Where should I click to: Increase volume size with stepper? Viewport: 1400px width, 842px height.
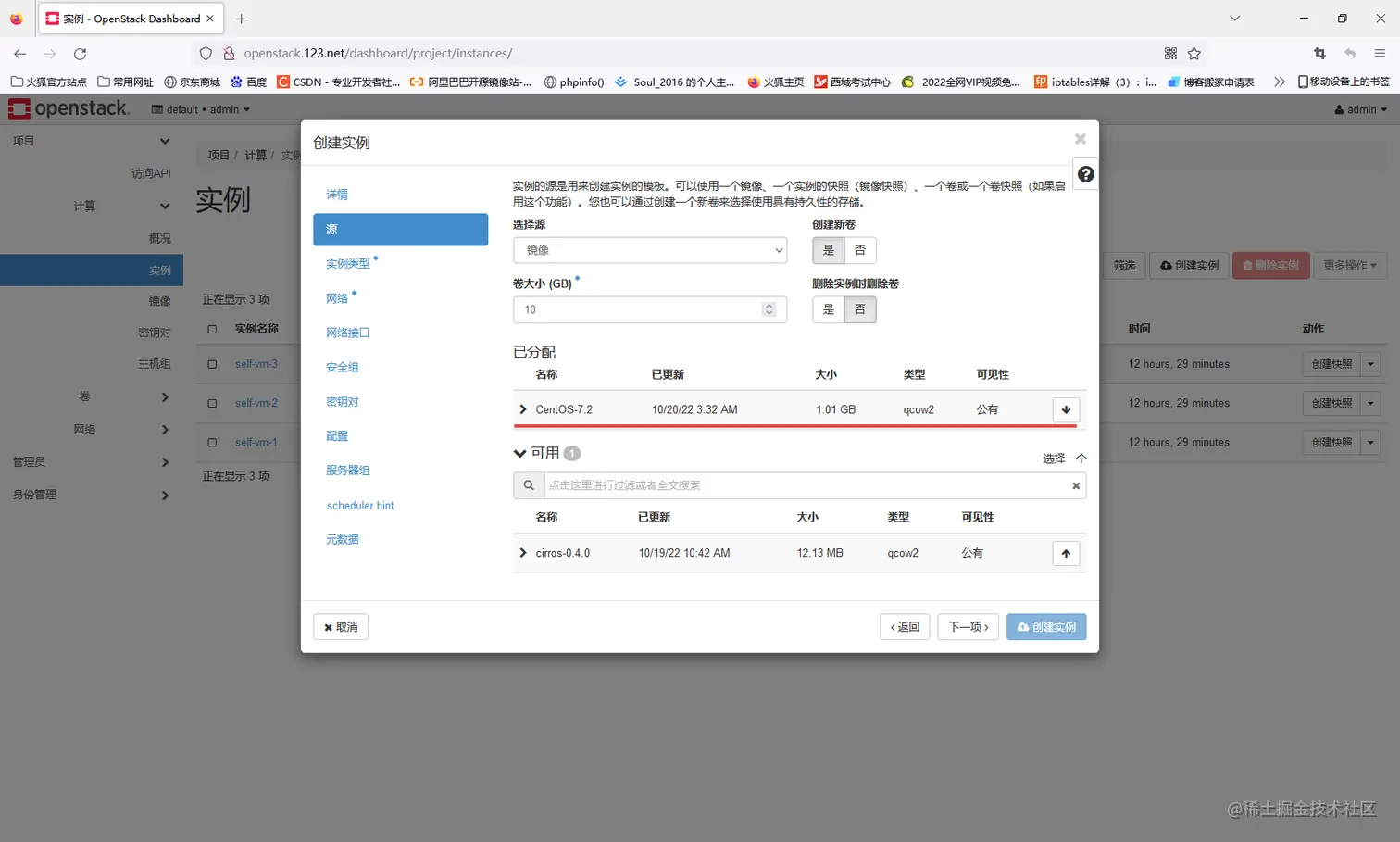[x=769, y=306]
